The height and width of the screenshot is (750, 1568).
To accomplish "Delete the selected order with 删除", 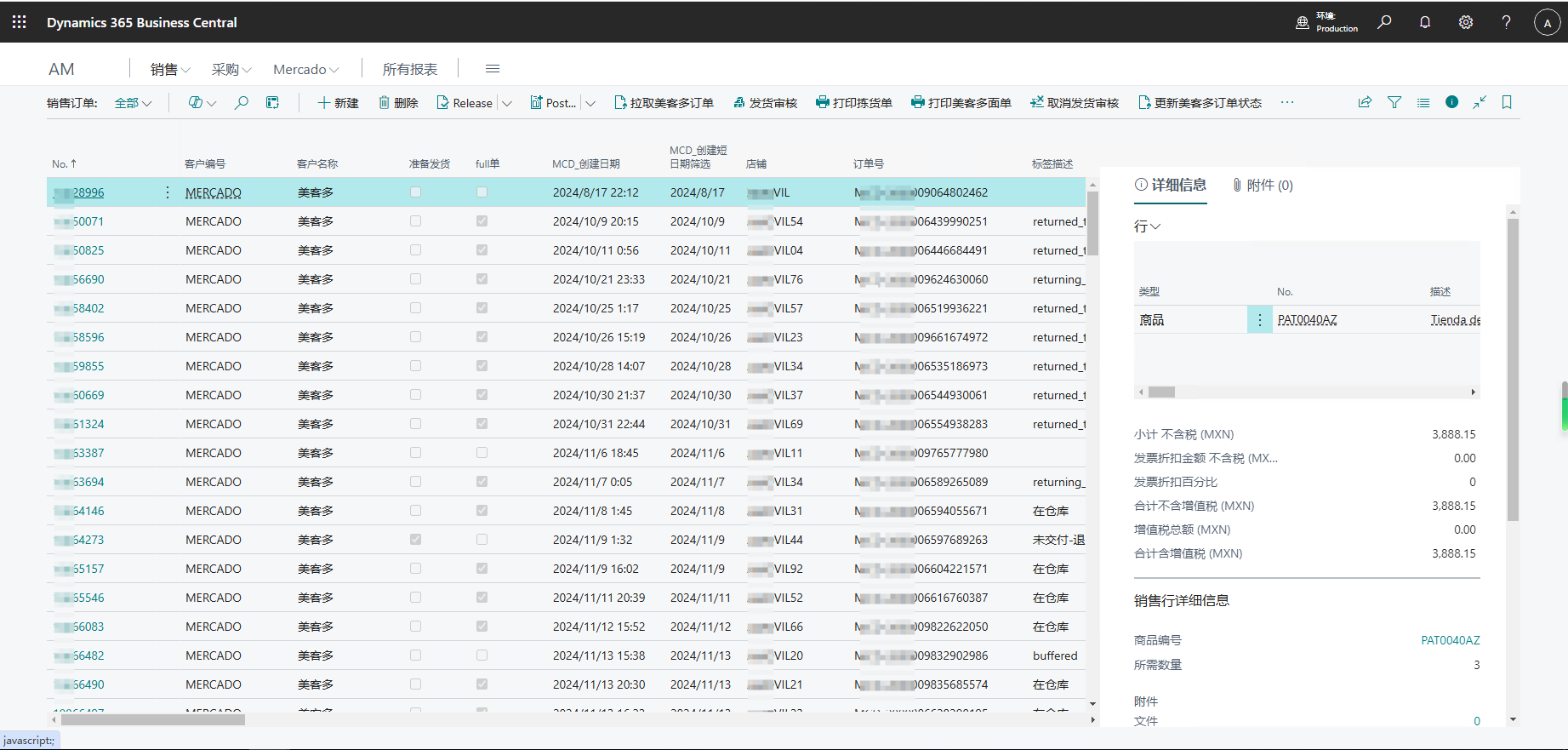I will click(398, 103).
